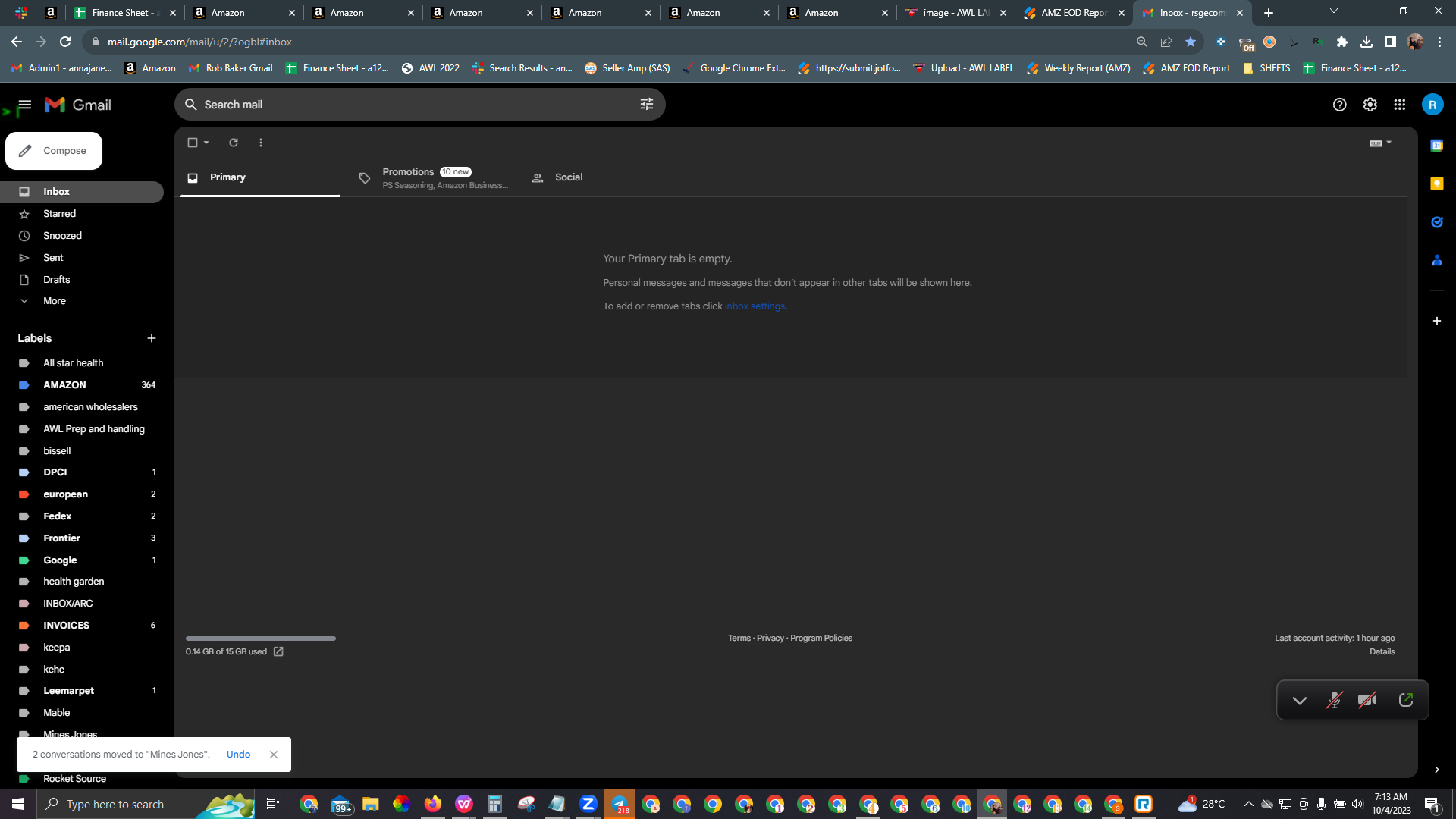Open the Google apps grid
1456x819 pixels.
coord(1400,105)
